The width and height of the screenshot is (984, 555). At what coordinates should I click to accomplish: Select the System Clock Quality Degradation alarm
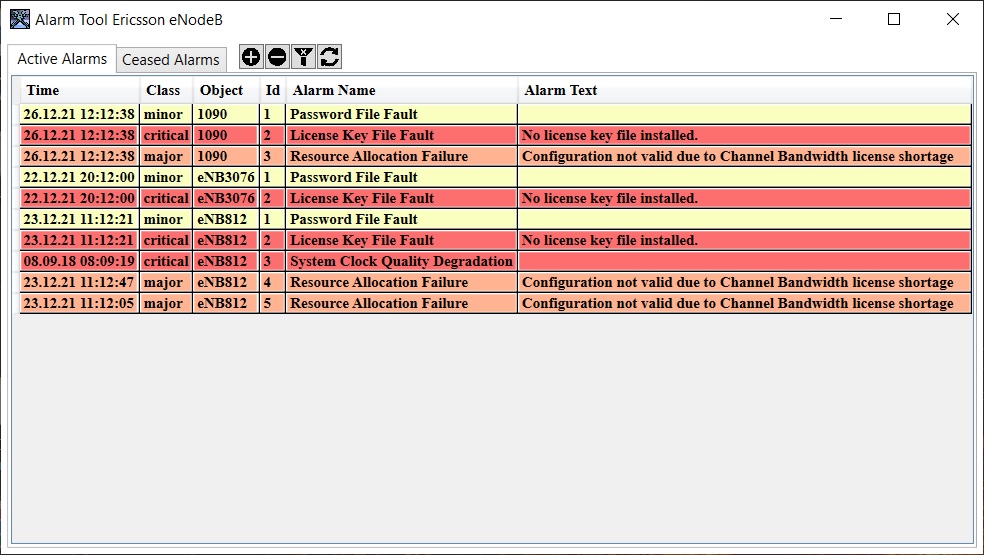click(400, 261)
